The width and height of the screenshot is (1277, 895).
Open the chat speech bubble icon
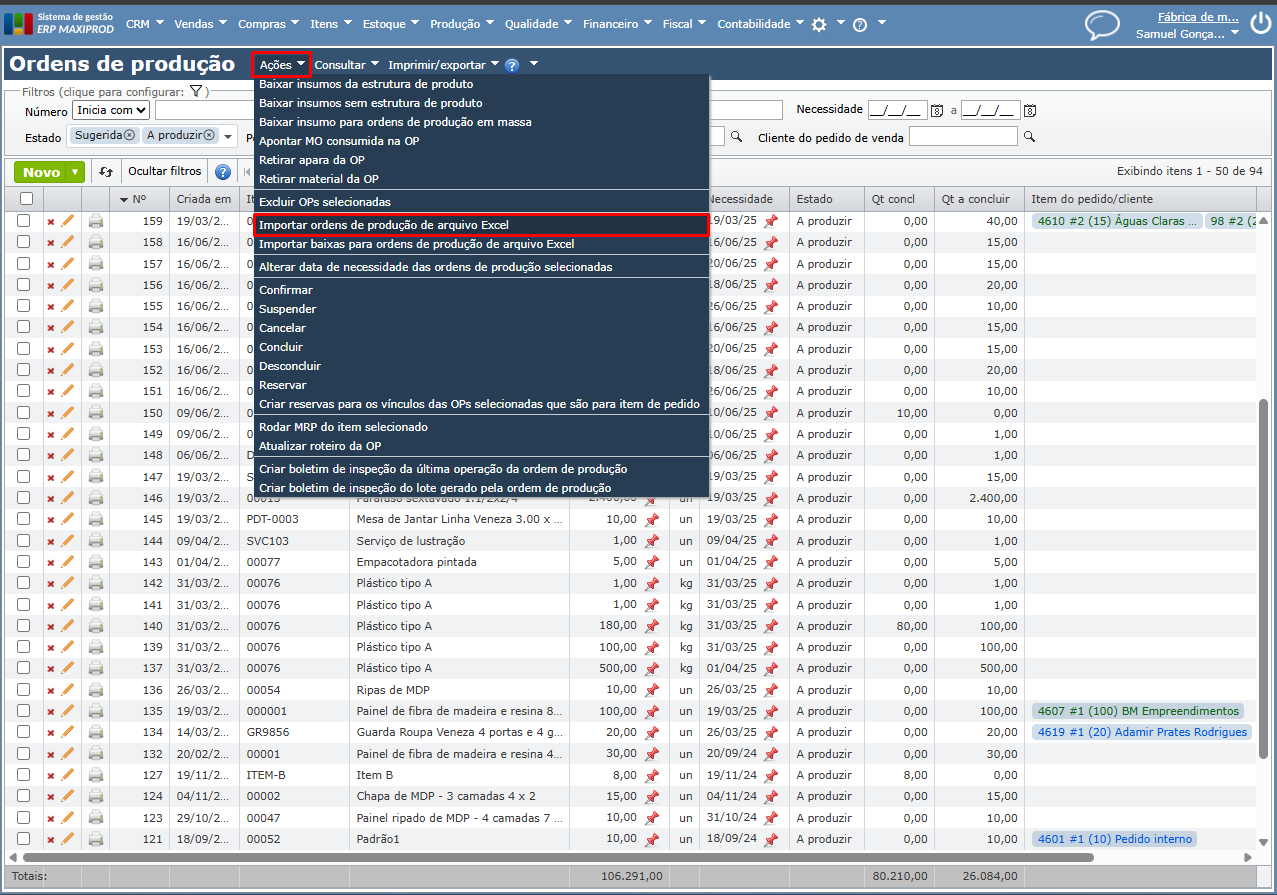coord(1102,24)
